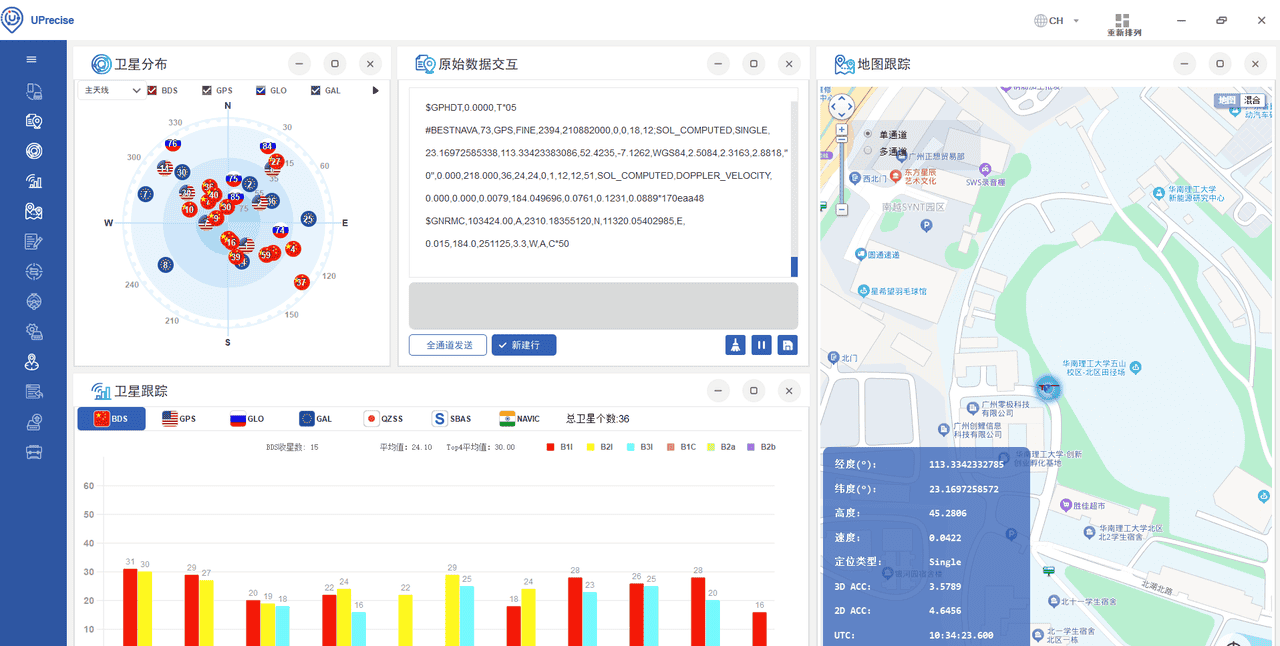
Task: Open the 卫星分布 satellite distribution sidebar icon
Action: coord(33,152)
